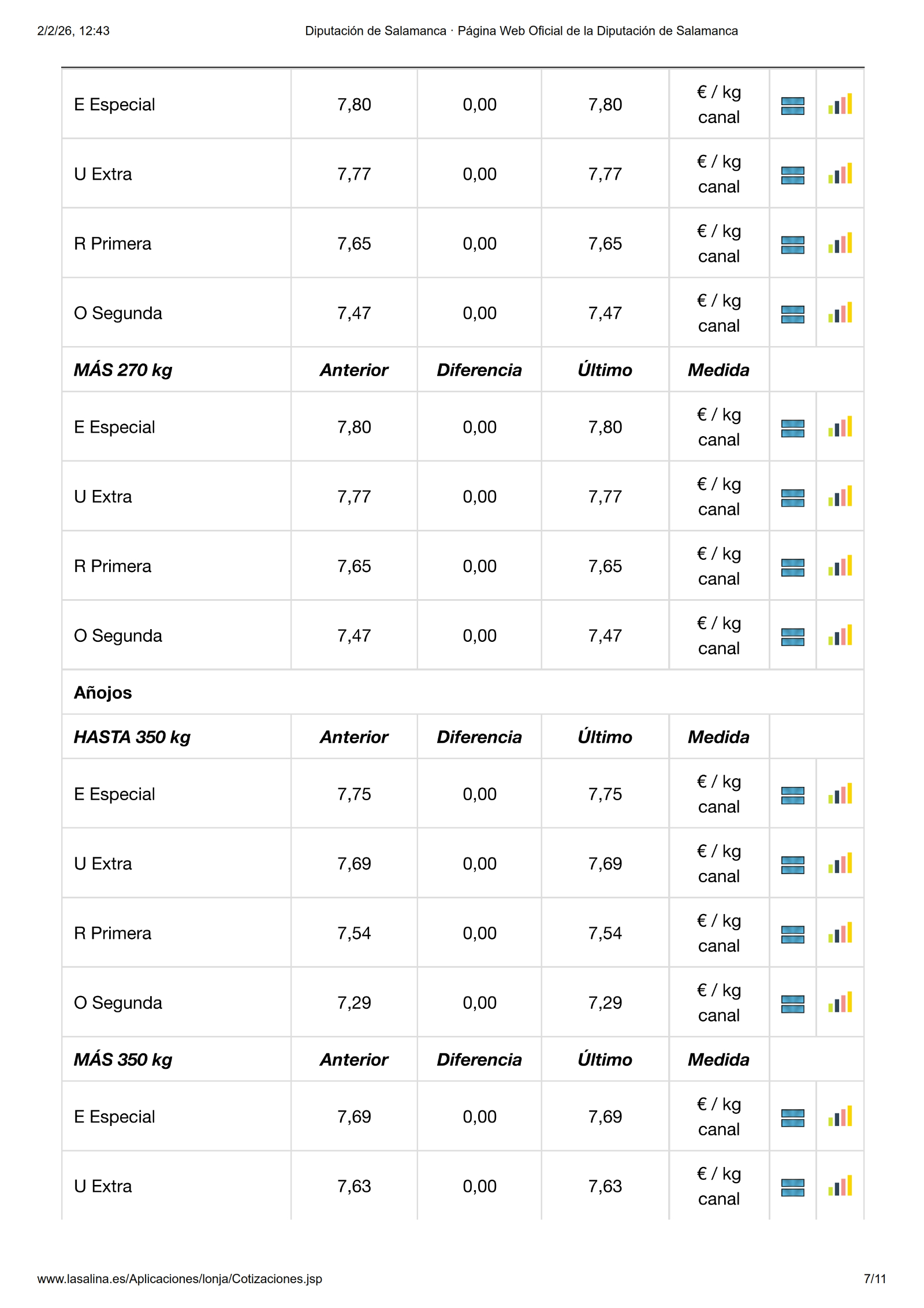924x1308 pixels.
Task: Select the Añojos section heading
Action: coord(103,693)
